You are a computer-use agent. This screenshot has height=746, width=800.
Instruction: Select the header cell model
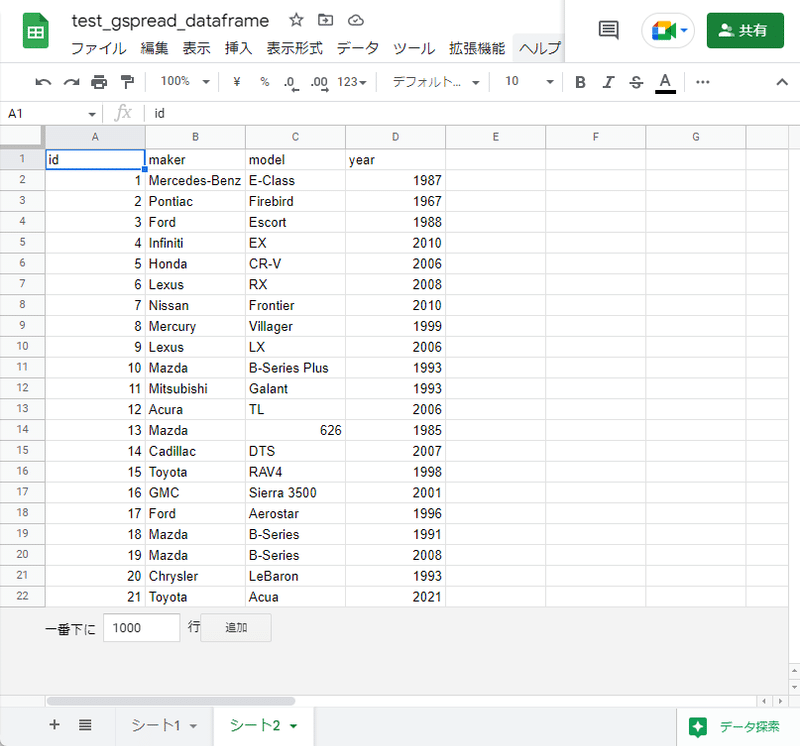point(295,160)
